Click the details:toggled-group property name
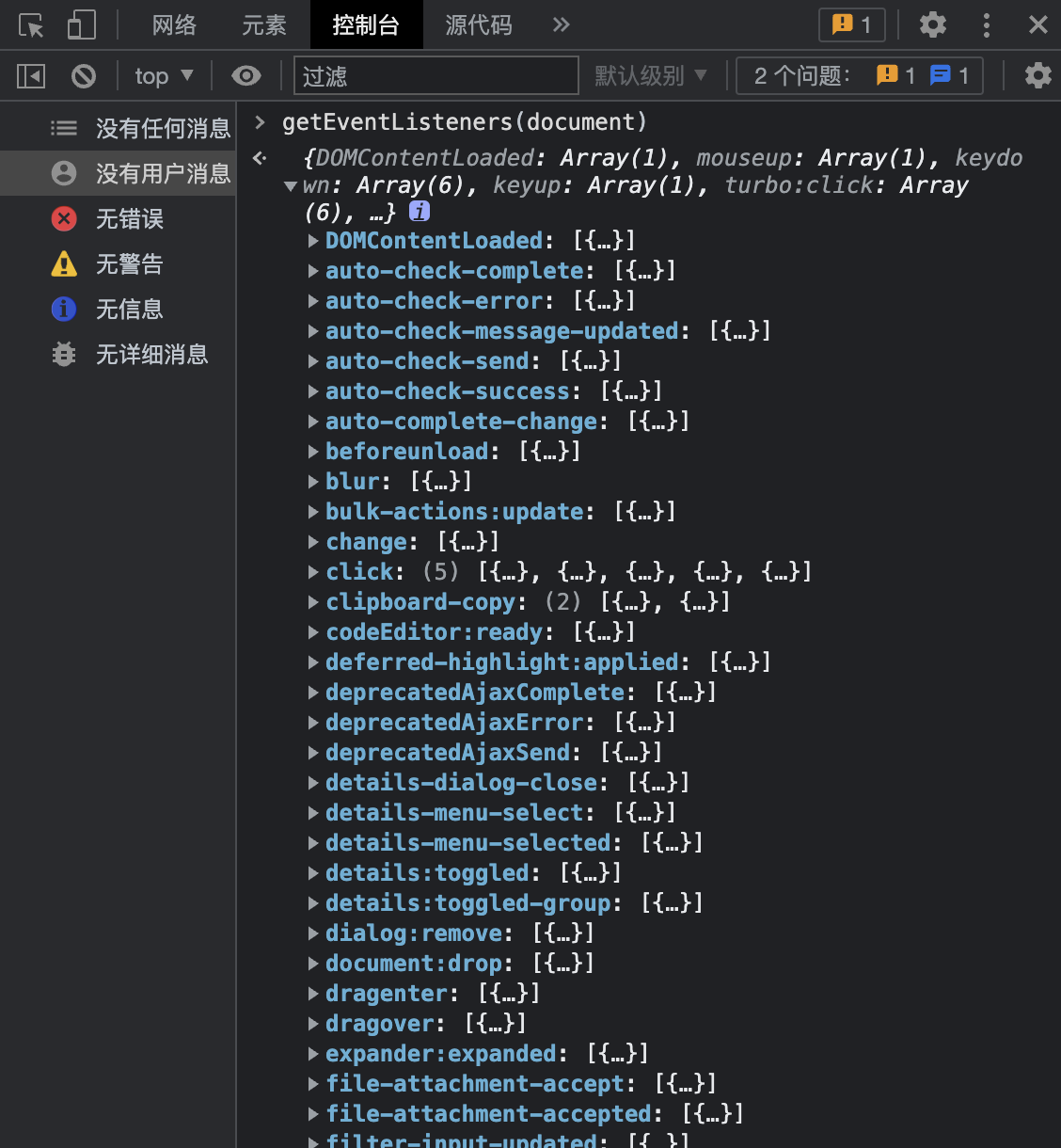The width and height of the screenshot is (1061, 1148). 468,903
